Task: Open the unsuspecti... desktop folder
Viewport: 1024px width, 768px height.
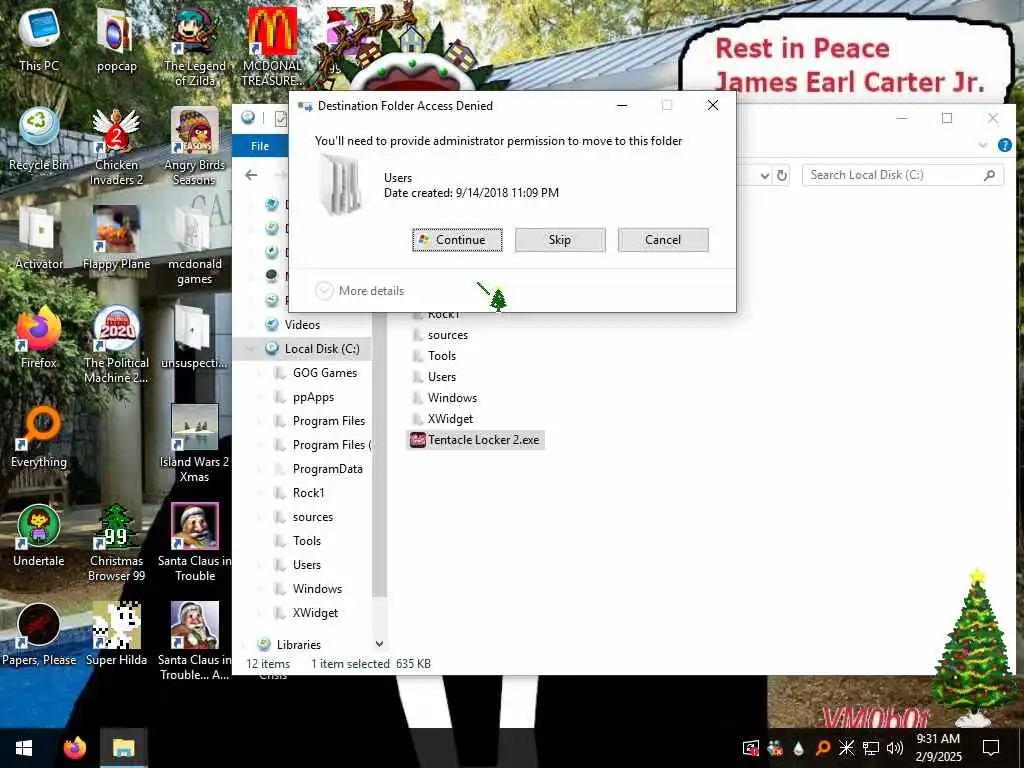Action: pyautogui.click(x=195, y=338)
